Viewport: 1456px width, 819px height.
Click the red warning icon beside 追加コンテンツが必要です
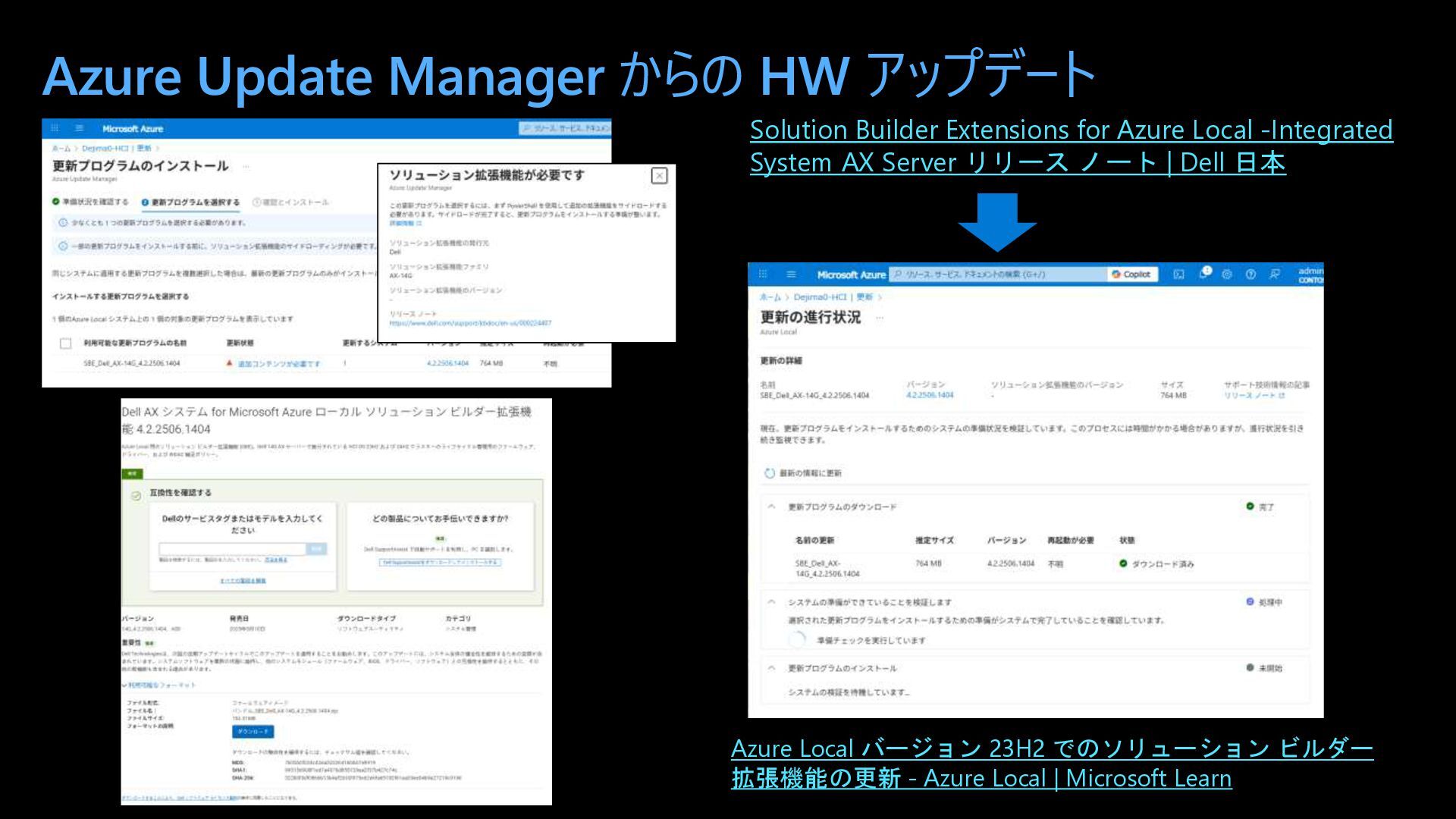click(229, 363)
